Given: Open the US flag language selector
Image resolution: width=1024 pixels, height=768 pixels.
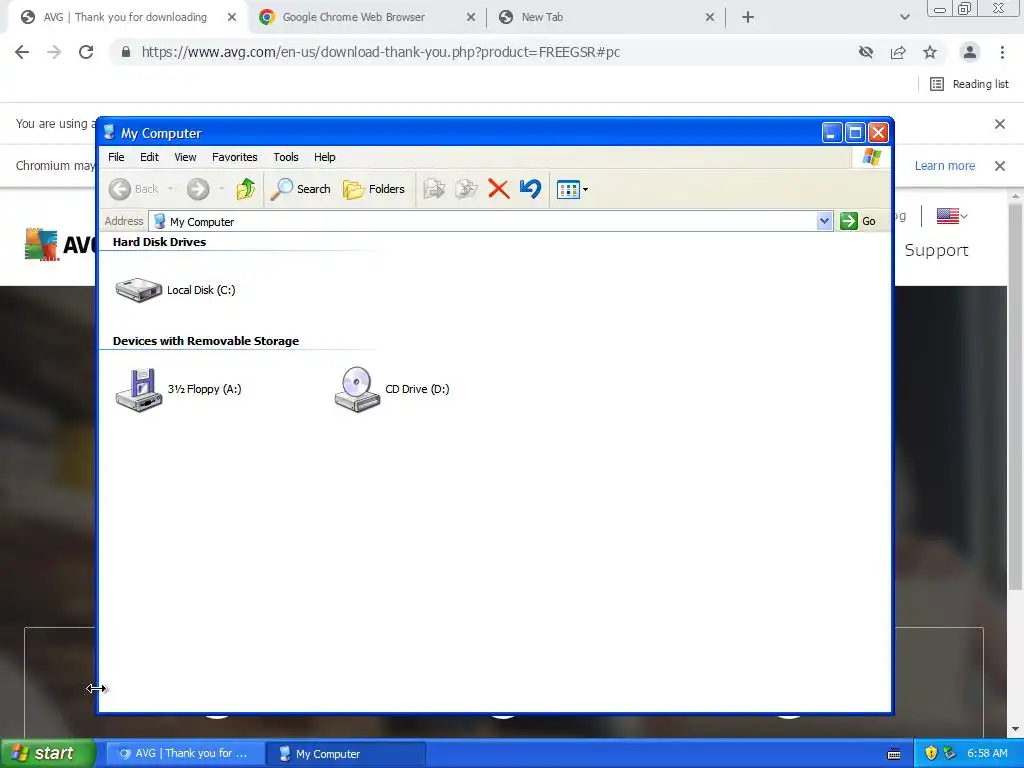Looking at the screenshot, I should 952,216.
